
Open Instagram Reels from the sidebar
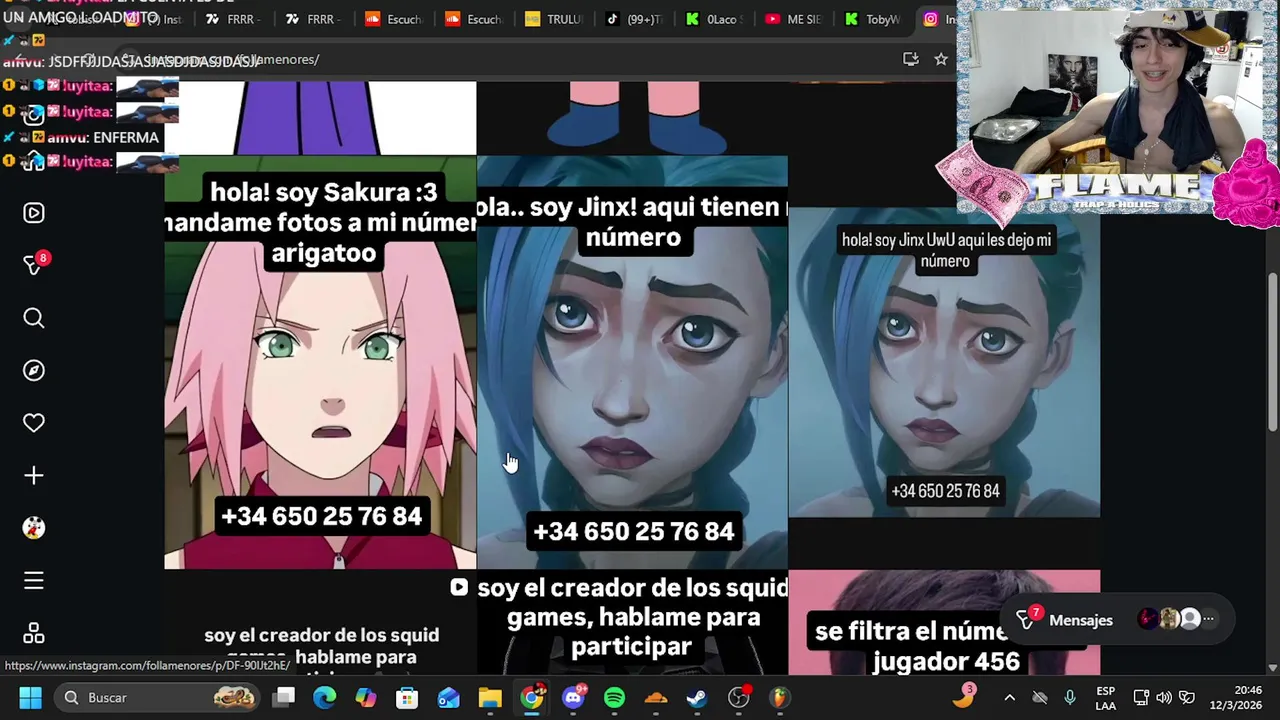tap(34, 213)
